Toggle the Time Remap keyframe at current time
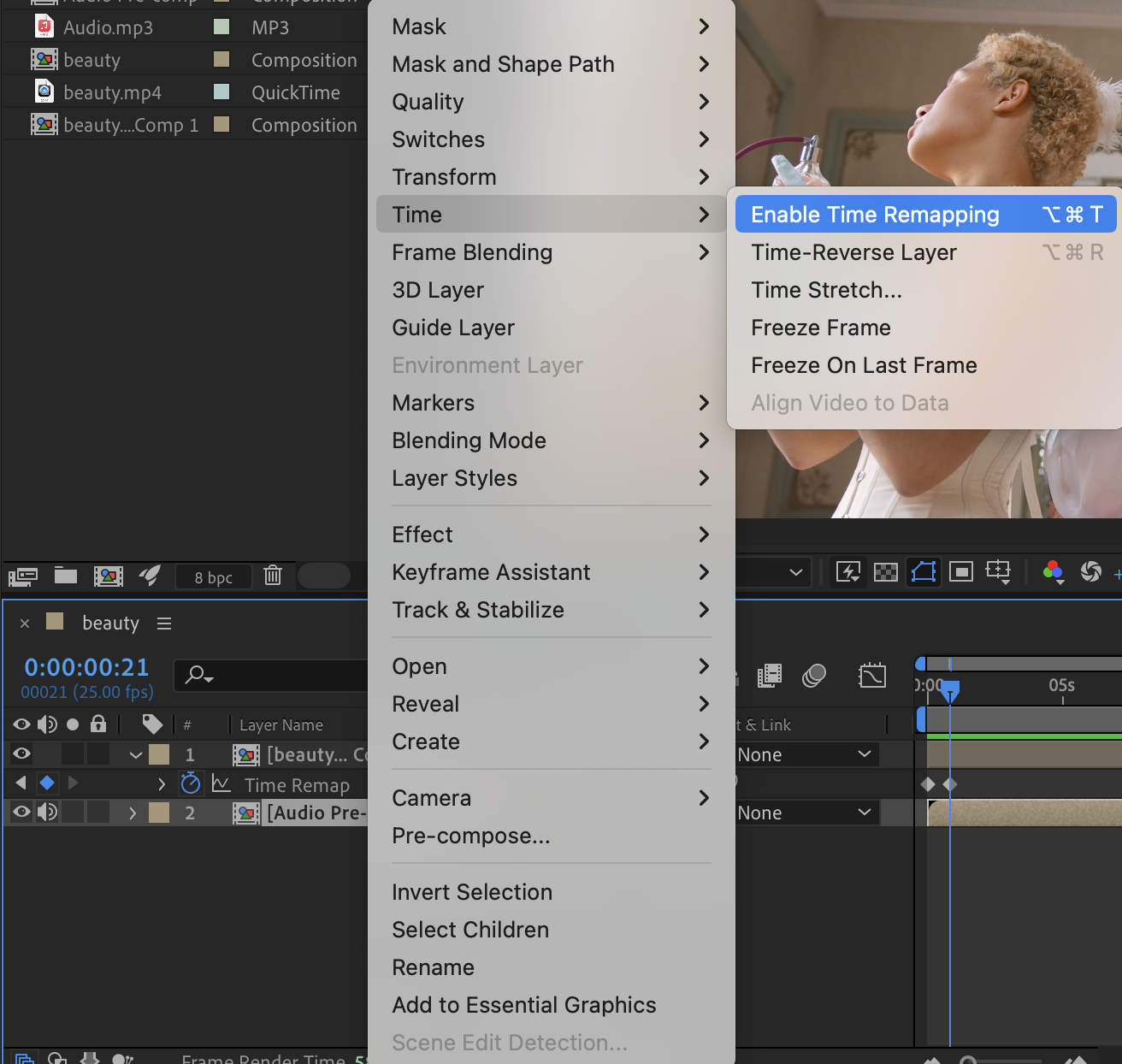Screen dimensions: 1122x1064 coord(47,783)
